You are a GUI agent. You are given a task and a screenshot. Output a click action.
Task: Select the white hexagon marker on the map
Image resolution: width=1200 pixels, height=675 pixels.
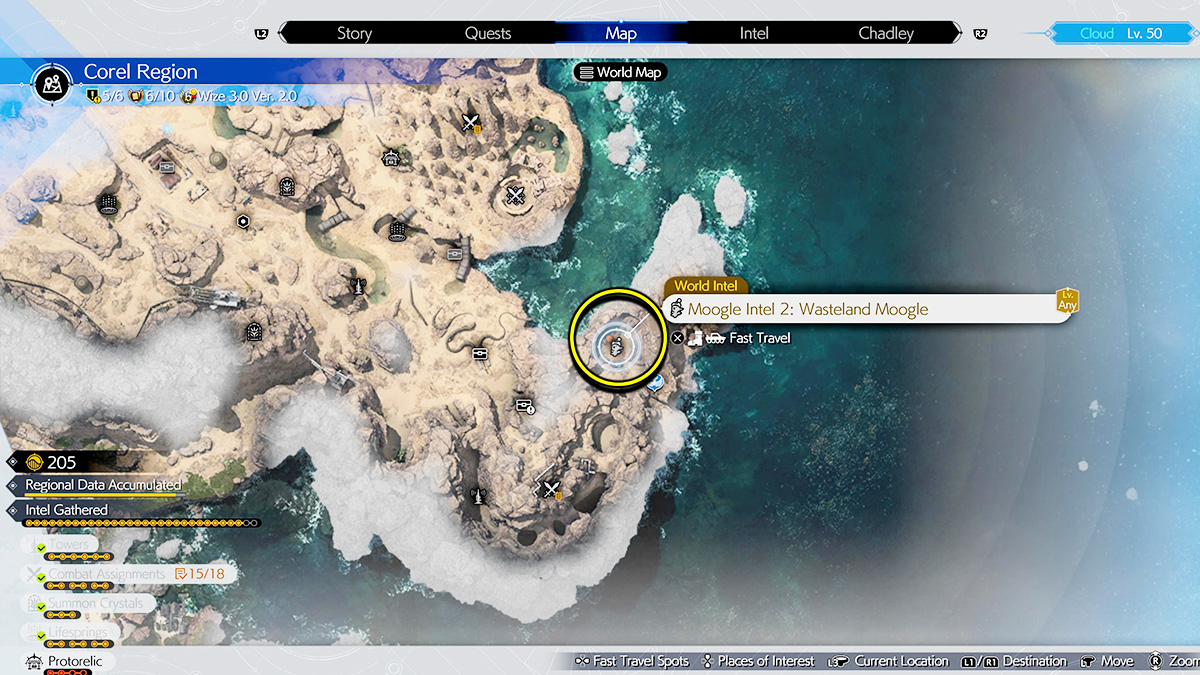click(x=242, y=221)
